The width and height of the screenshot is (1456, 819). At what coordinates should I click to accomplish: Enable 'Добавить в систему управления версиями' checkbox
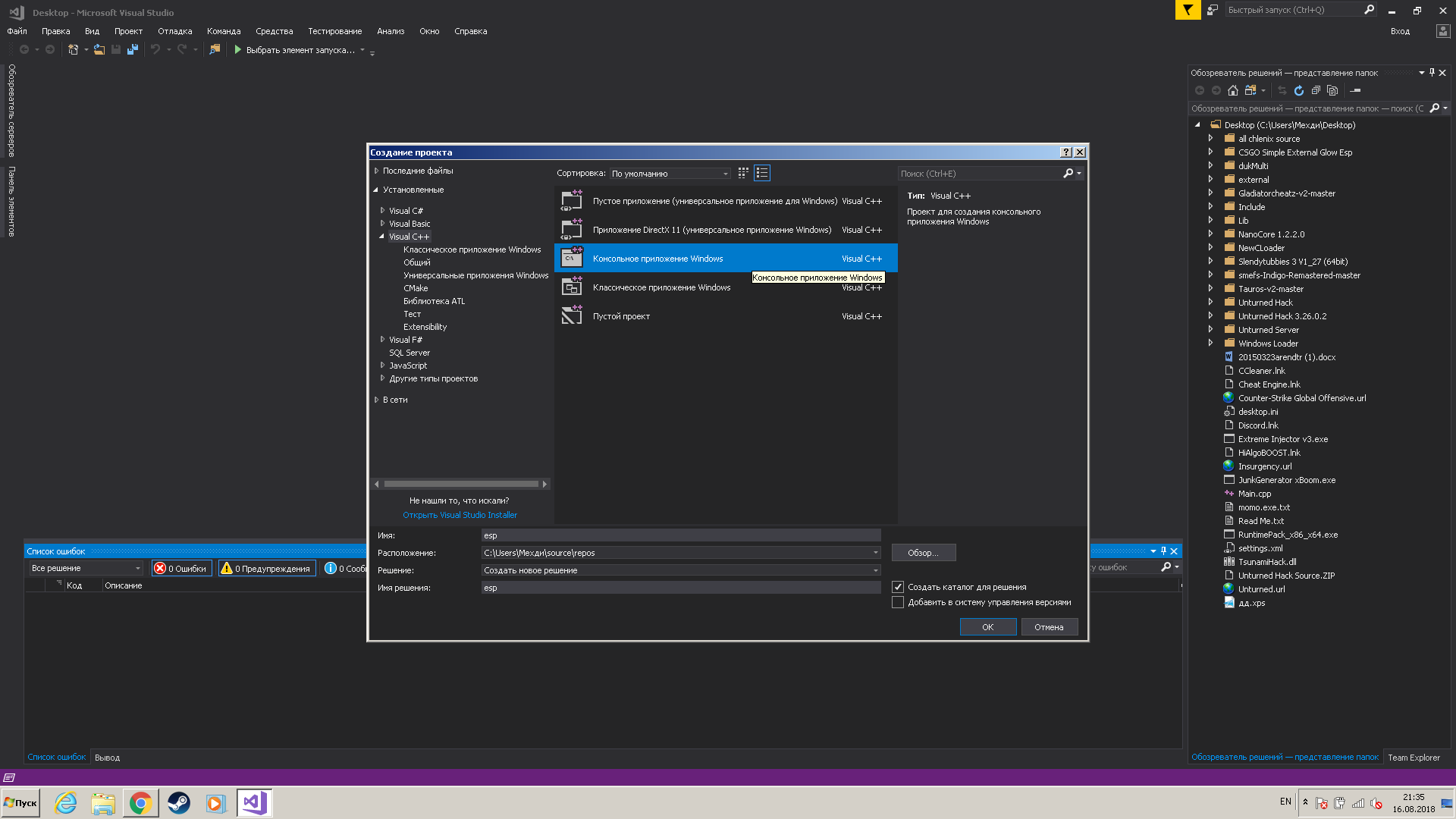point(898,602)
